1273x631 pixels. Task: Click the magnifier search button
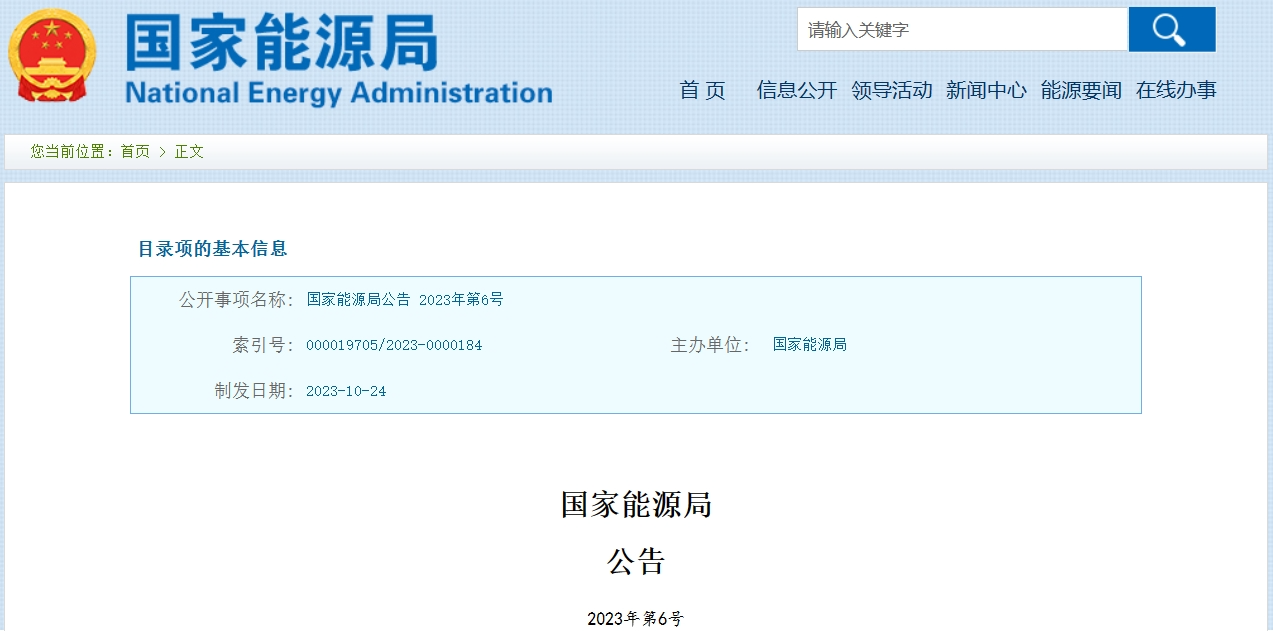point(1172,29)
